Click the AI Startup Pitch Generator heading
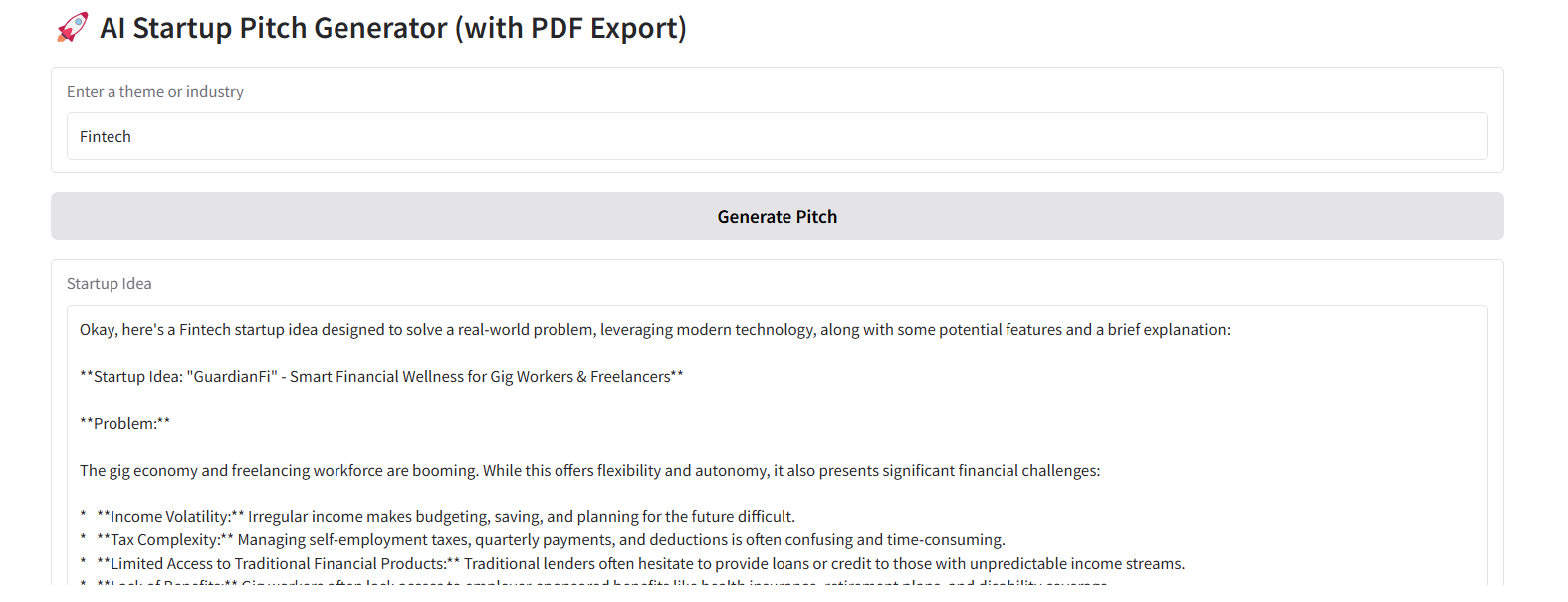The height and width of the screenshot is (602, 1568). (392, 28)
